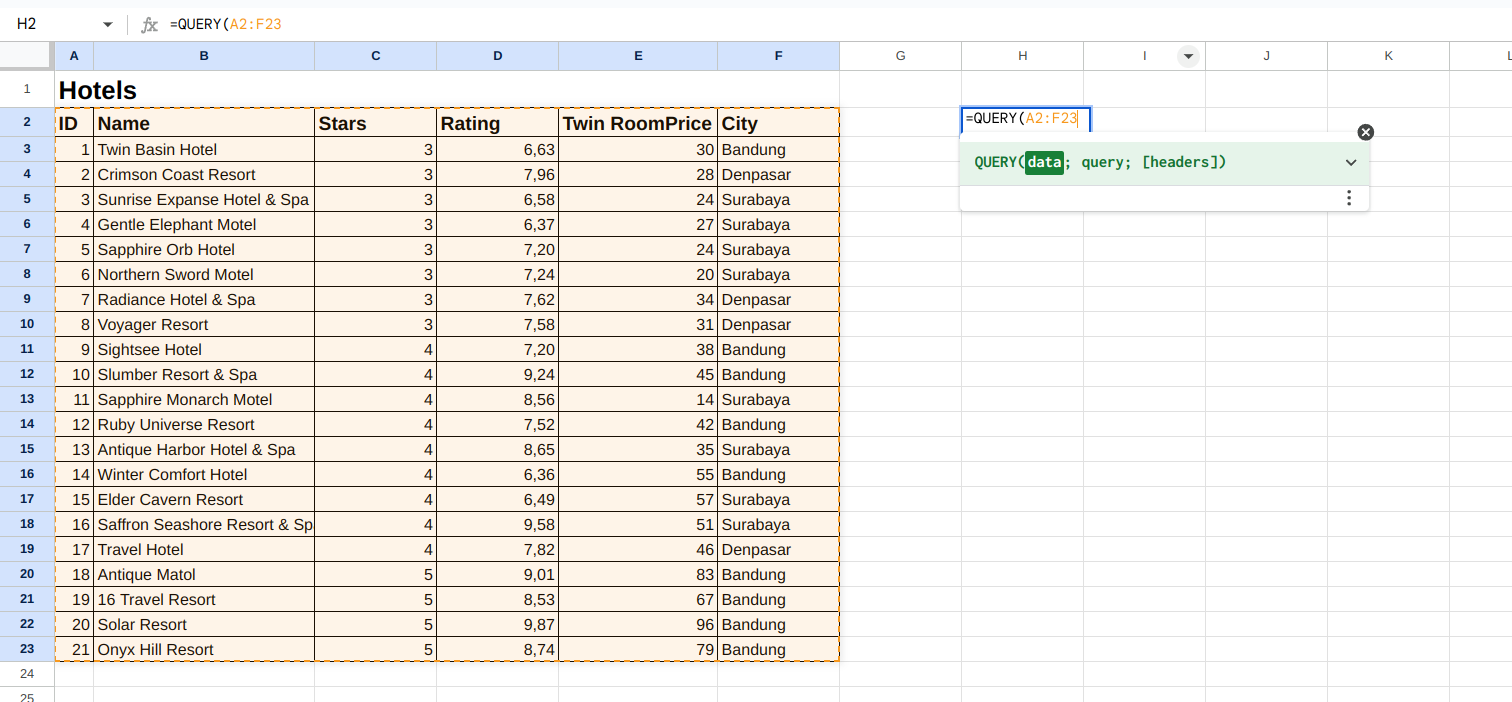Click the headers argument in the syntax hint
Viewport: 1512px width, 702px height.
click(x=1183, y=162)
